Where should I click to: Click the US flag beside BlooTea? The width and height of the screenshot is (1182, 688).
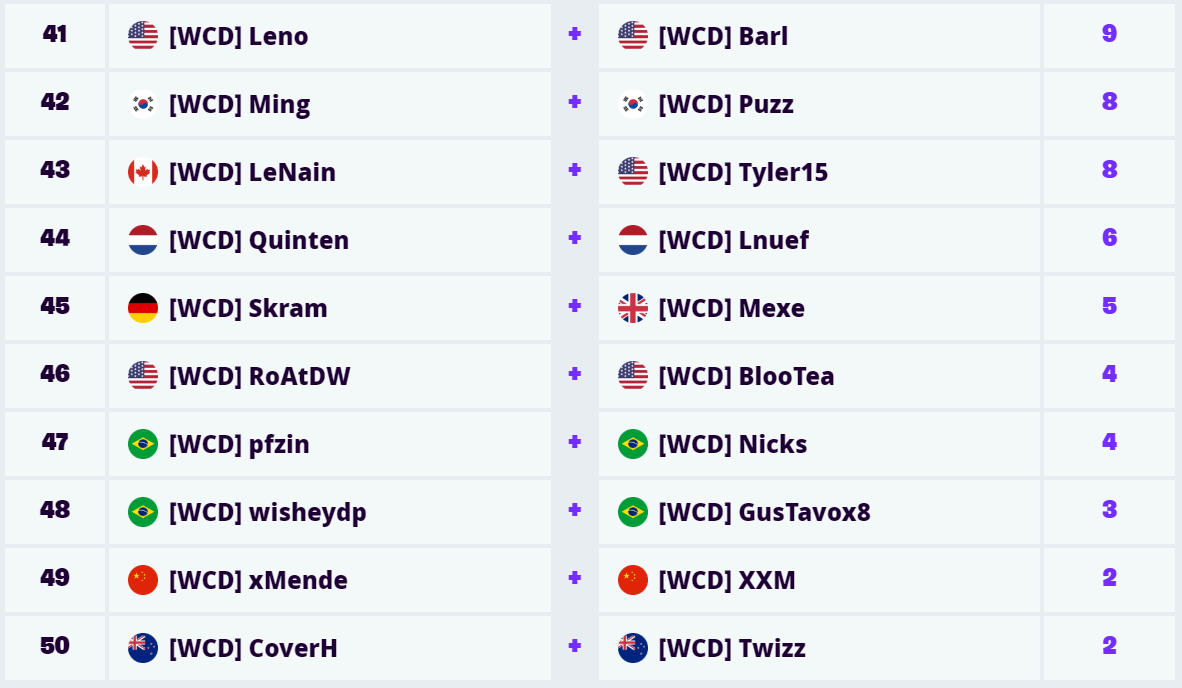click(x=633, y=376)
